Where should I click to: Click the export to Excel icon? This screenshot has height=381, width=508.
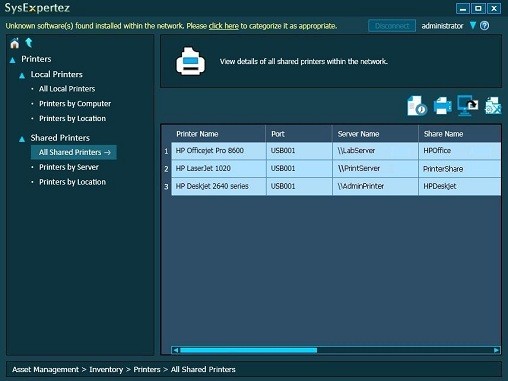tap(493, 106)
